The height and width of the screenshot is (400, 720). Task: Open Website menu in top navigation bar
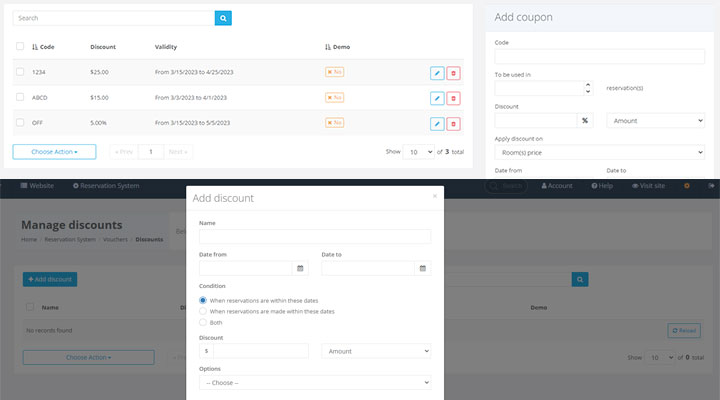tap(37, 186)
